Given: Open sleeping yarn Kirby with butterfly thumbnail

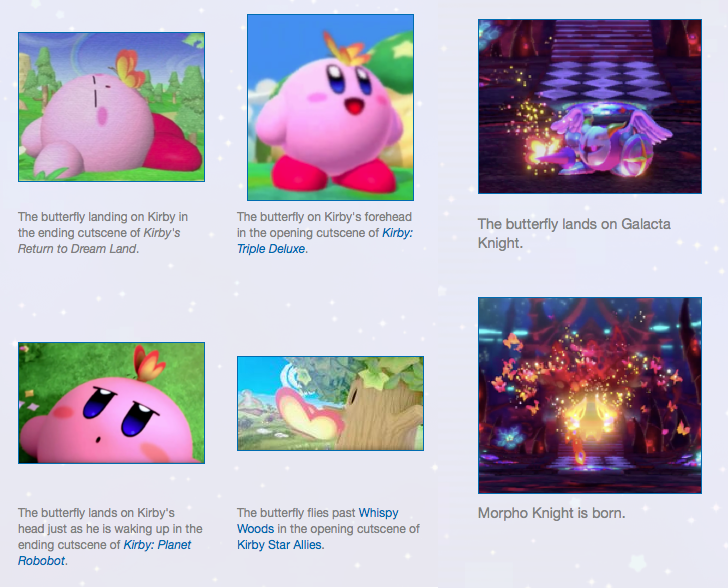Looking at the screenshot, I should (x=111, y=107).
